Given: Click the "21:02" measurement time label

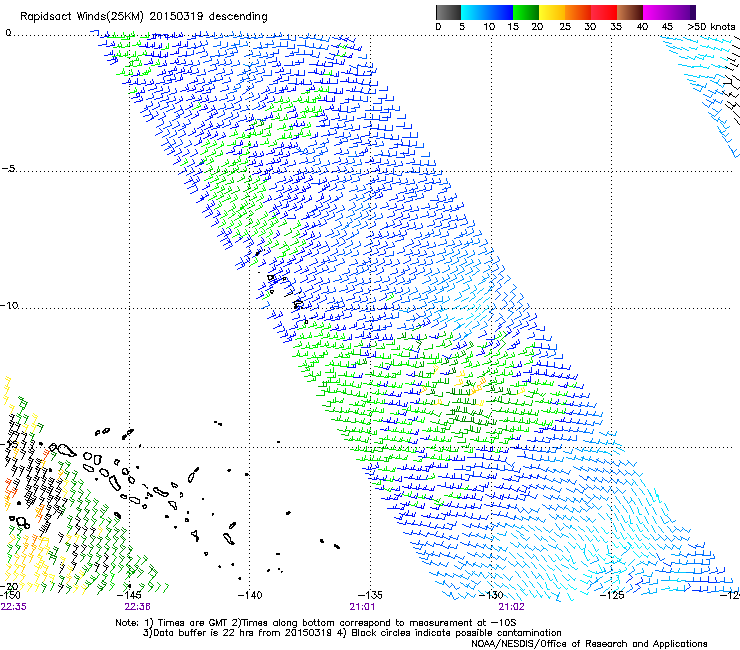Looking at the screenshot, I should (x=512, y=607).
